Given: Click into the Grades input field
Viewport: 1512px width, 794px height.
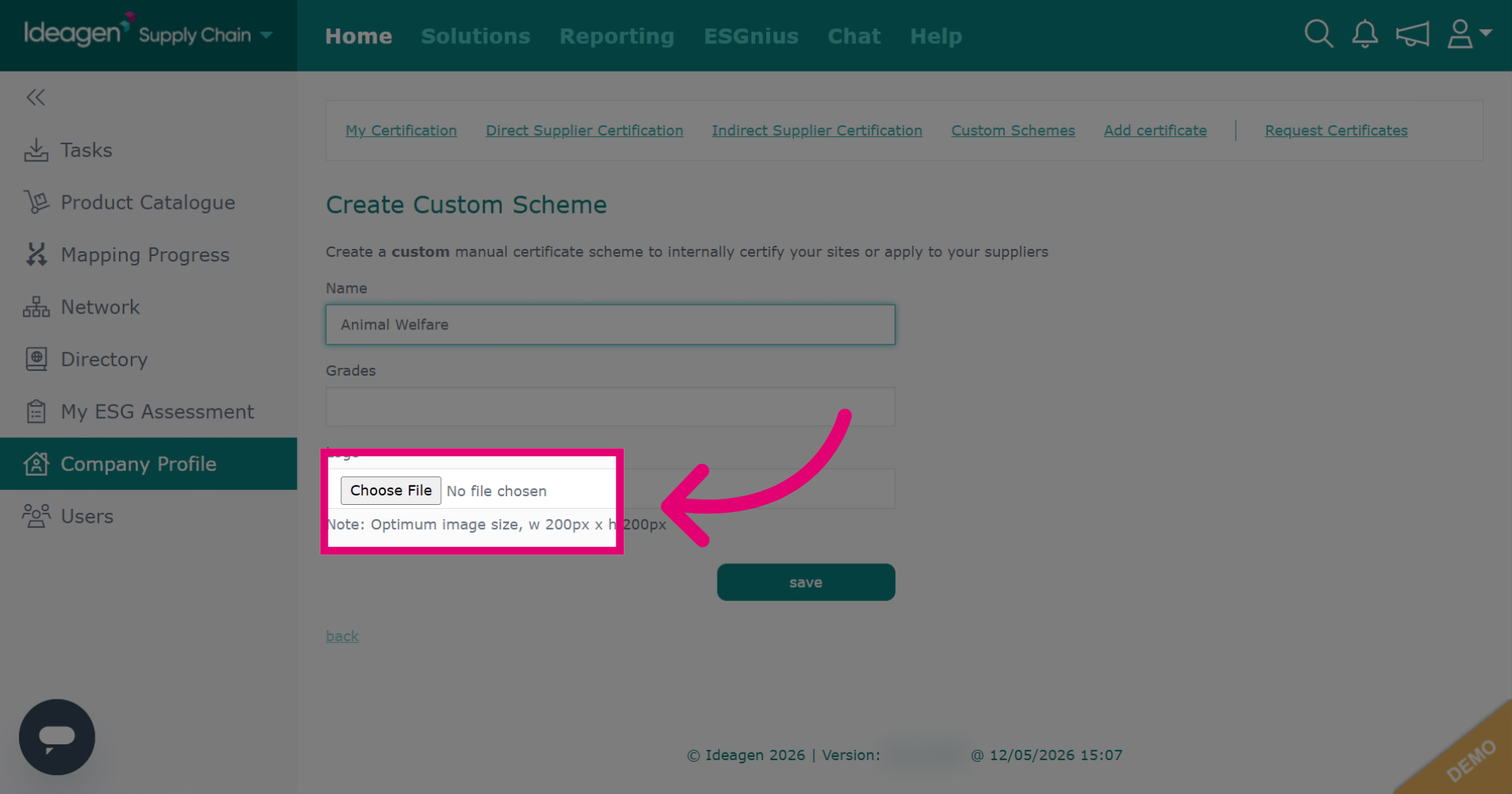Looking at the screenshot, I should pyautogui.click(x=610, y=406).
